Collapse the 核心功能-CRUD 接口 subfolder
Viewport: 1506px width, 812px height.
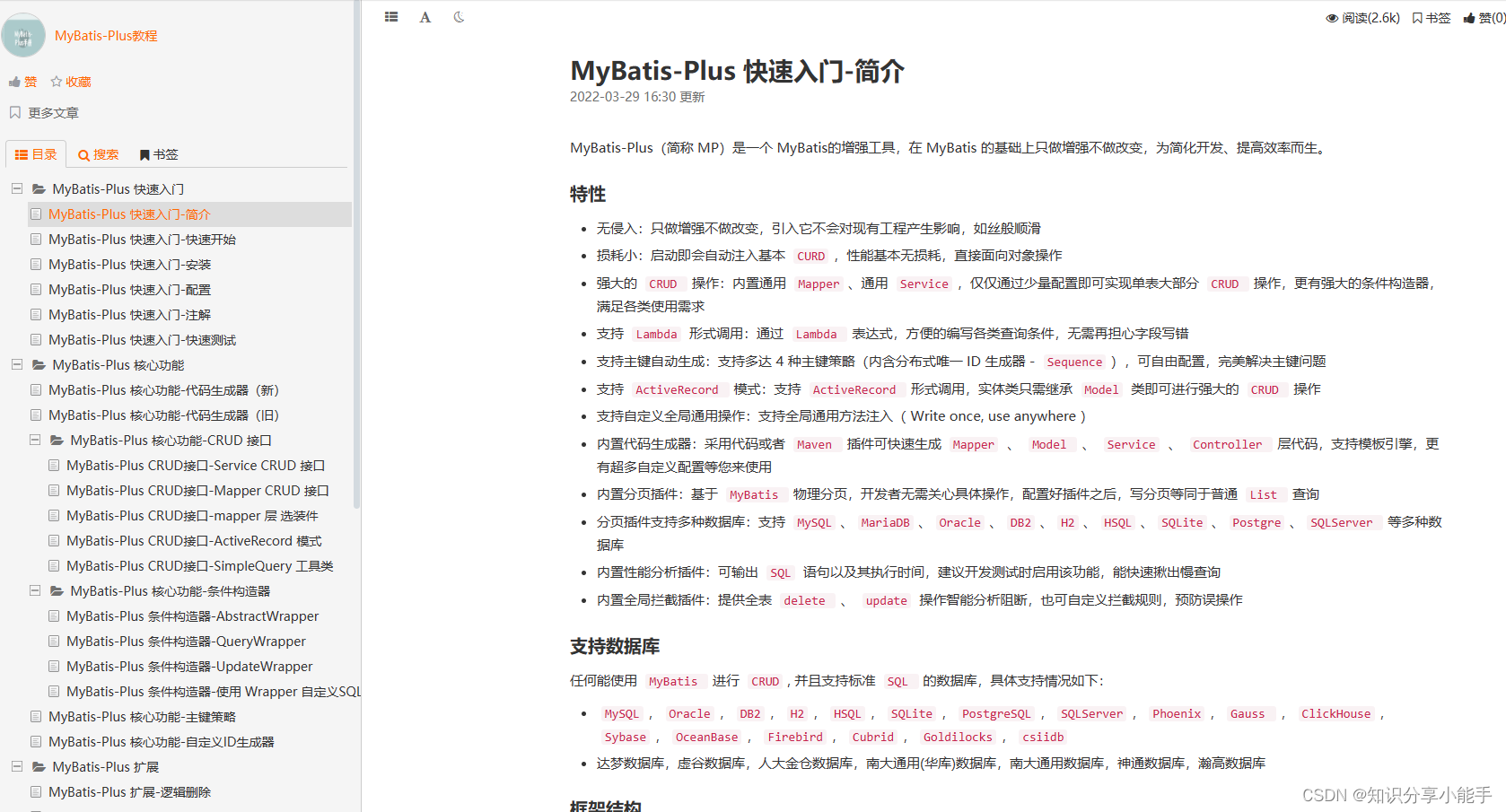coord(35,441)
